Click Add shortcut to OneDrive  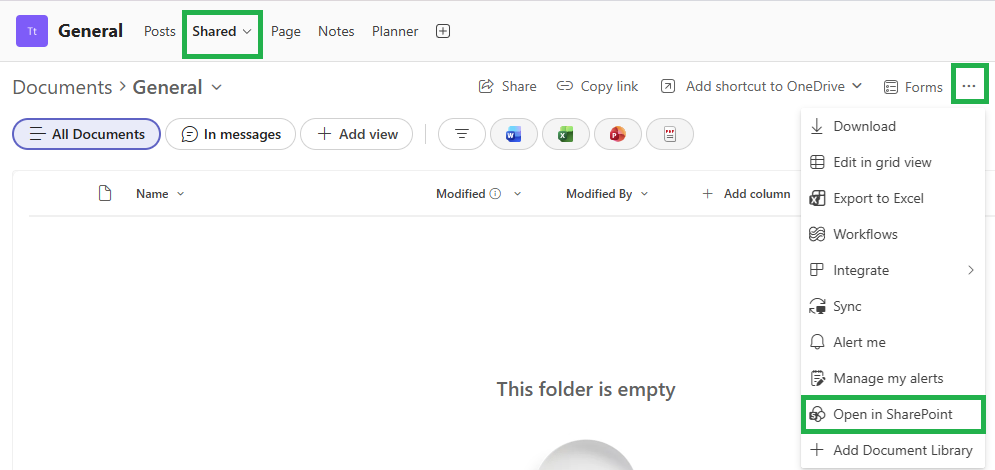click(753, 86)
